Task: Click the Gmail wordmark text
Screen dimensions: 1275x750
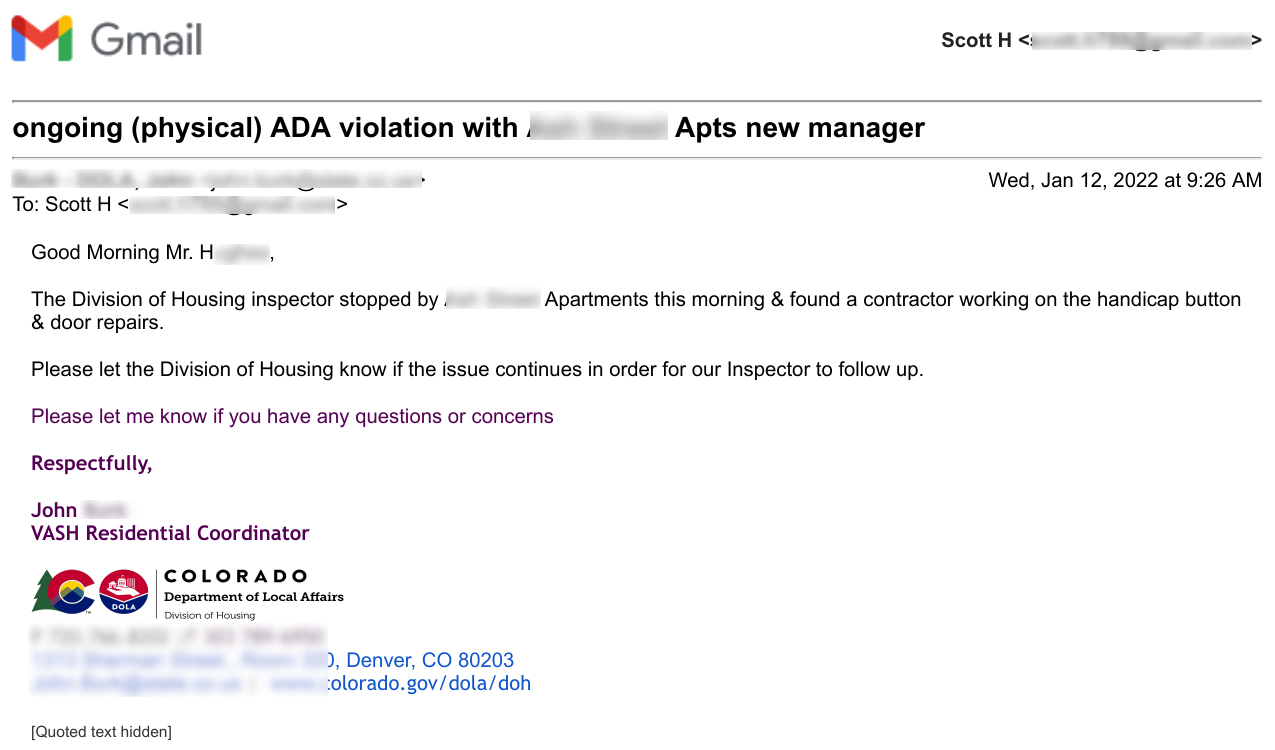Action: (147, 40)
